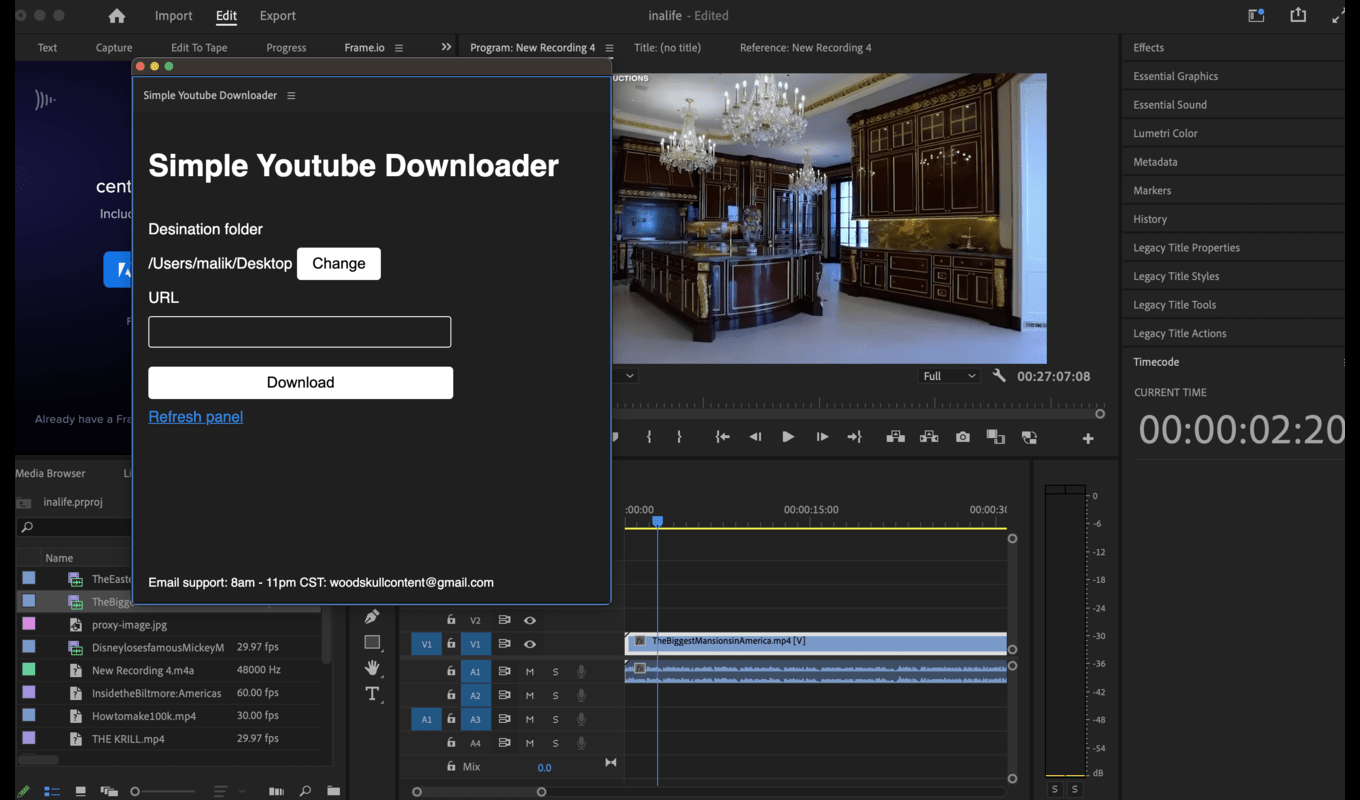The image size is (1360, 800).
Task: Open the Lumetri Color panel
Action: [1165, 133]
